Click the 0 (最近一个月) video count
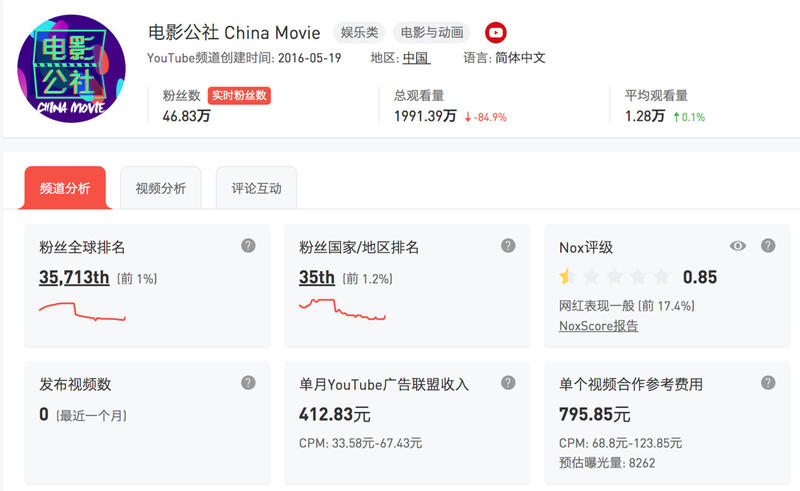This screenshot has height=491, width=800. tap(83, 414)
